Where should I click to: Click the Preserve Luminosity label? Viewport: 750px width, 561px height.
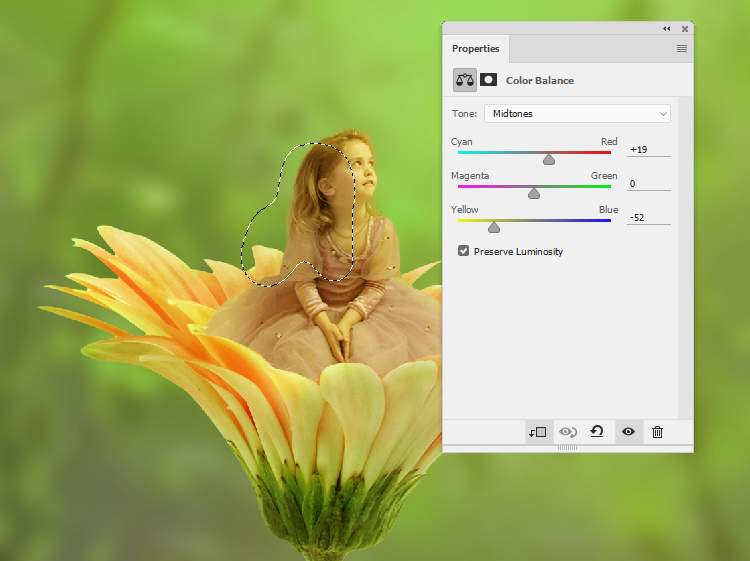click(x=518, y=252)
